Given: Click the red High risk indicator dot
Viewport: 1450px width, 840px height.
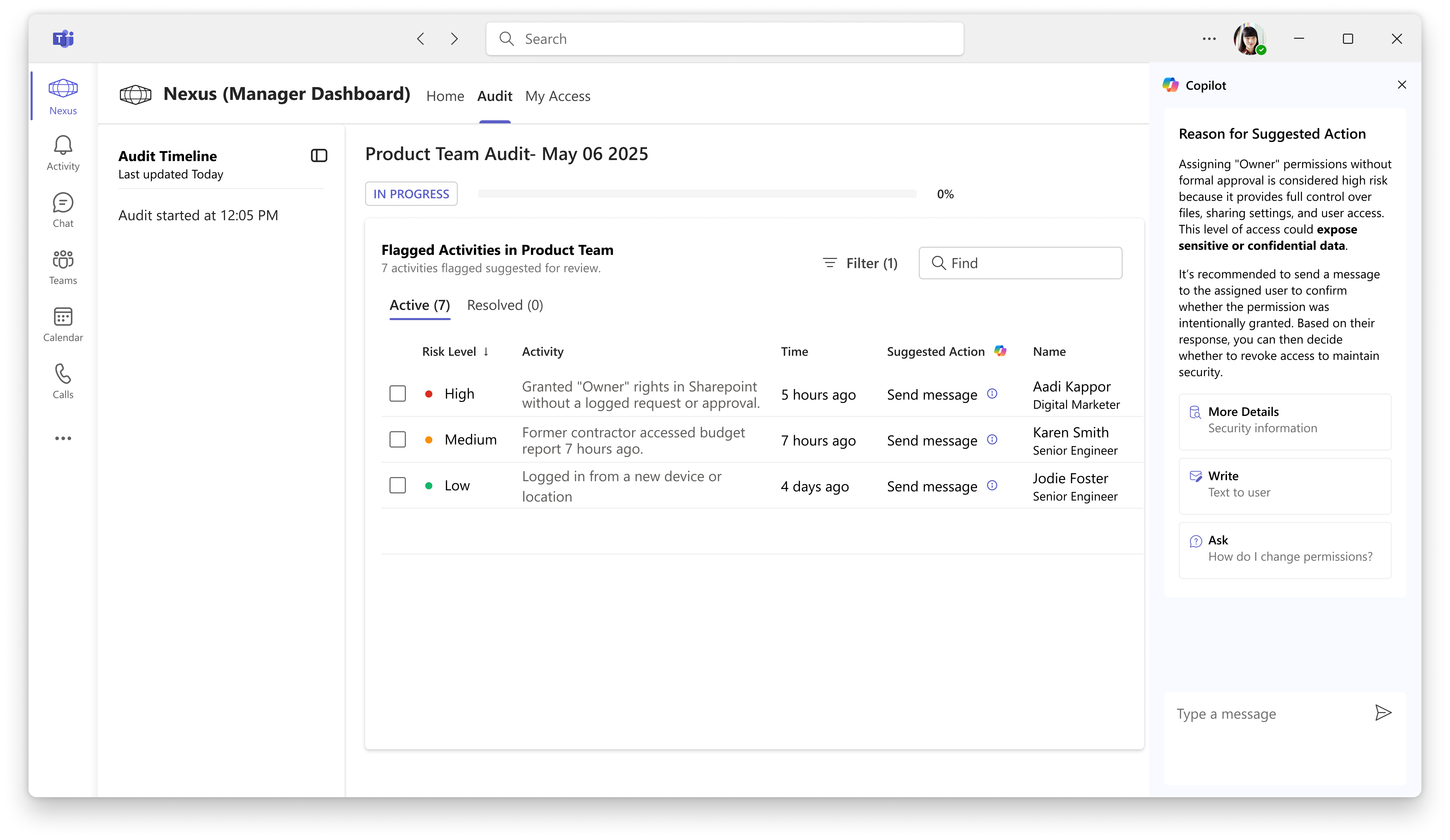Looking at the screenshot, I should [429, 394].
